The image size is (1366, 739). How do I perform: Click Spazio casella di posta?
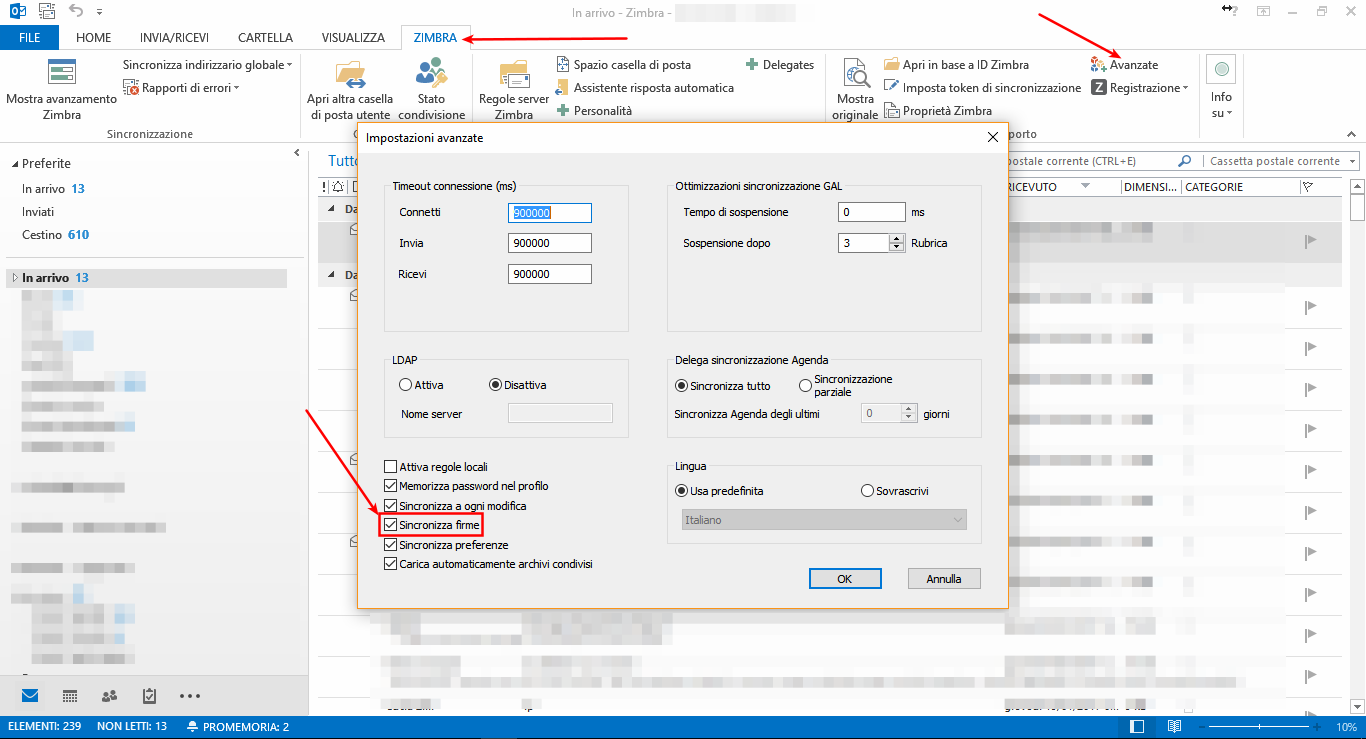point(624,65)
